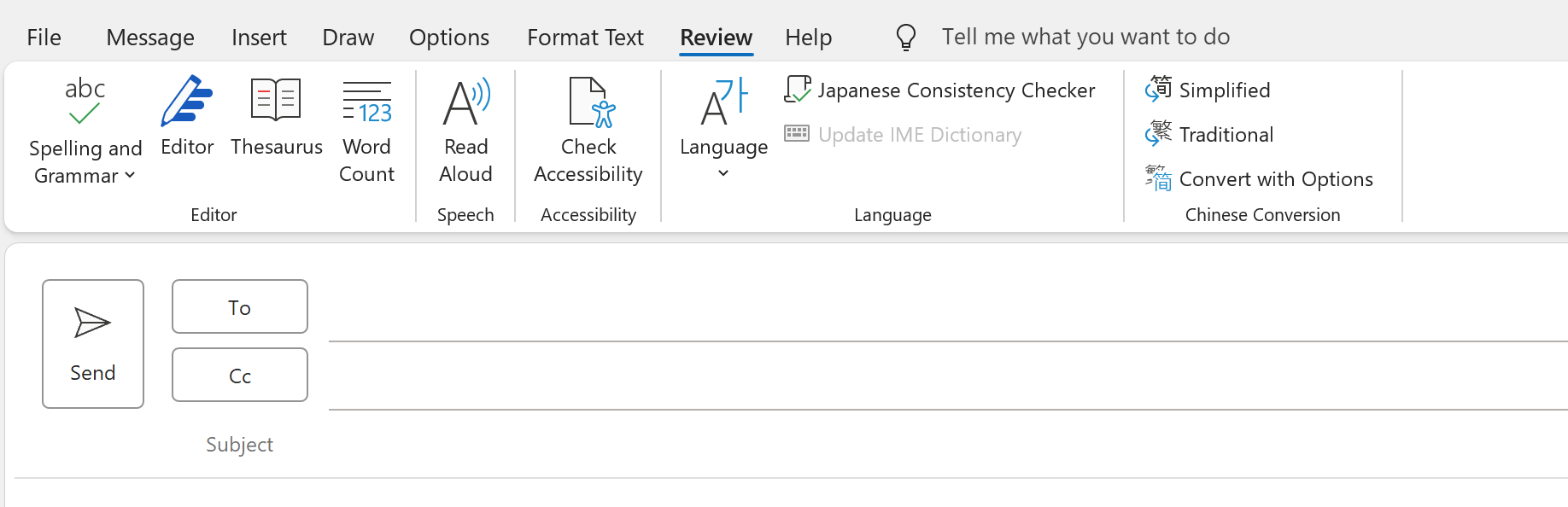Open the Help tab
1568x507 pixels.
tap(808, 38)
